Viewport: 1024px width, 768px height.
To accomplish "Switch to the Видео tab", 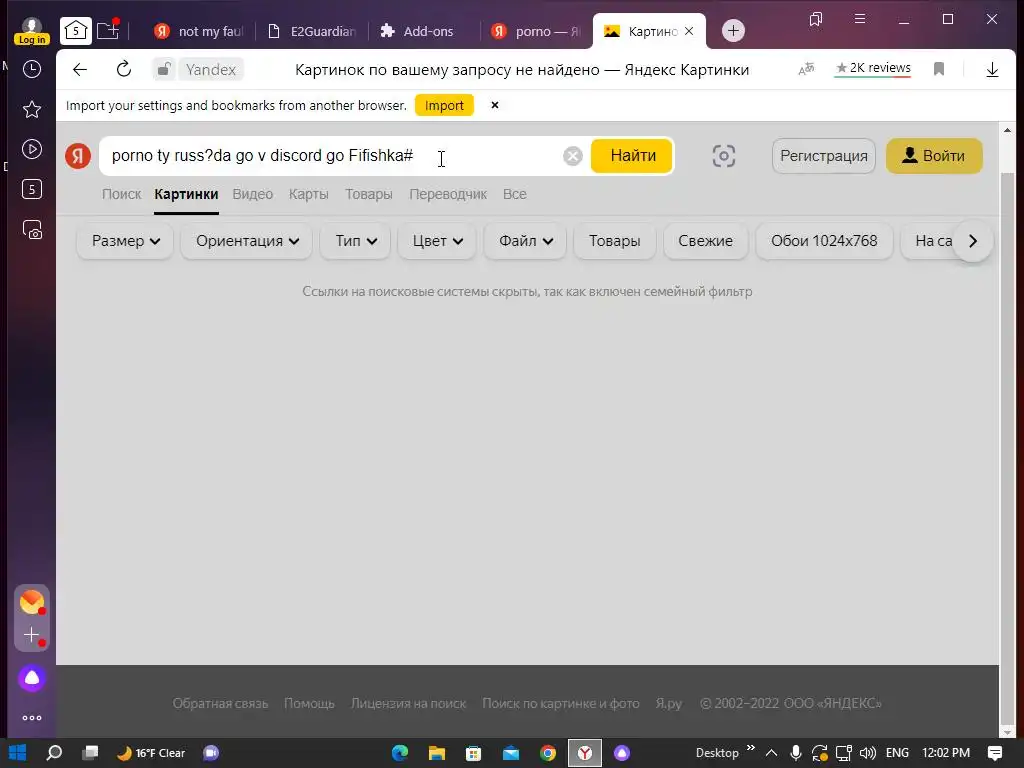I will 253,194.
